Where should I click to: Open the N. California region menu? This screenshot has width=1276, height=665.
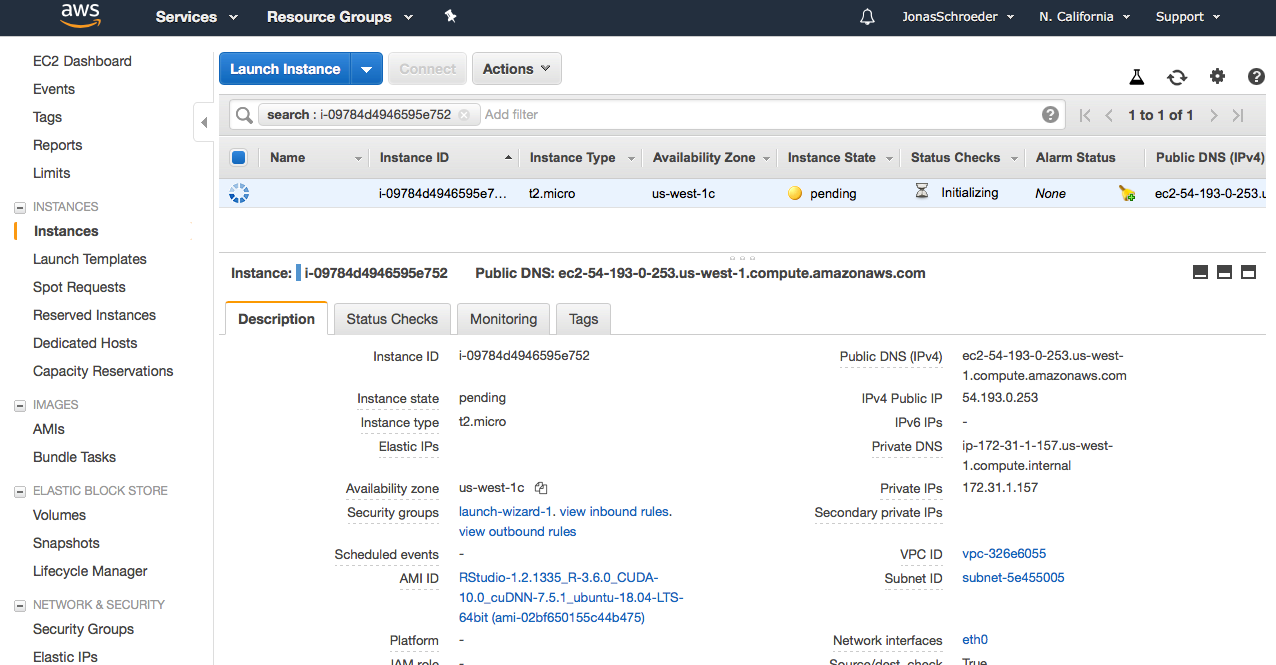coord(1084,17)
